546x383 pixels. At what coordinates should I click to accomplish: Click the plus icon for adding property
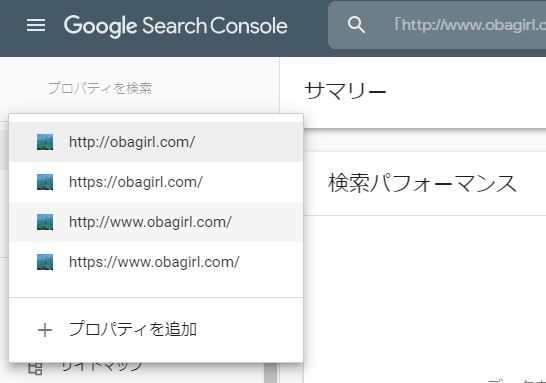[45, 330]
